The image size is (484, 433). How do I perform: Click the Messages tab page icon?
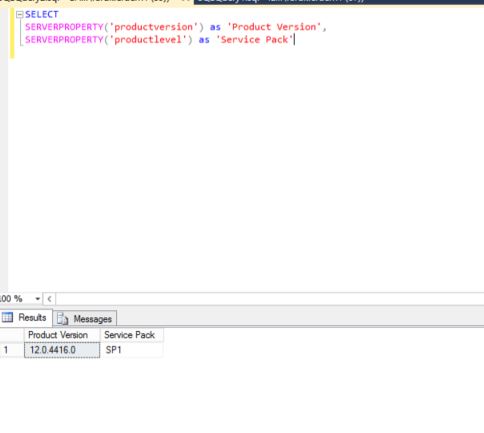62,319
